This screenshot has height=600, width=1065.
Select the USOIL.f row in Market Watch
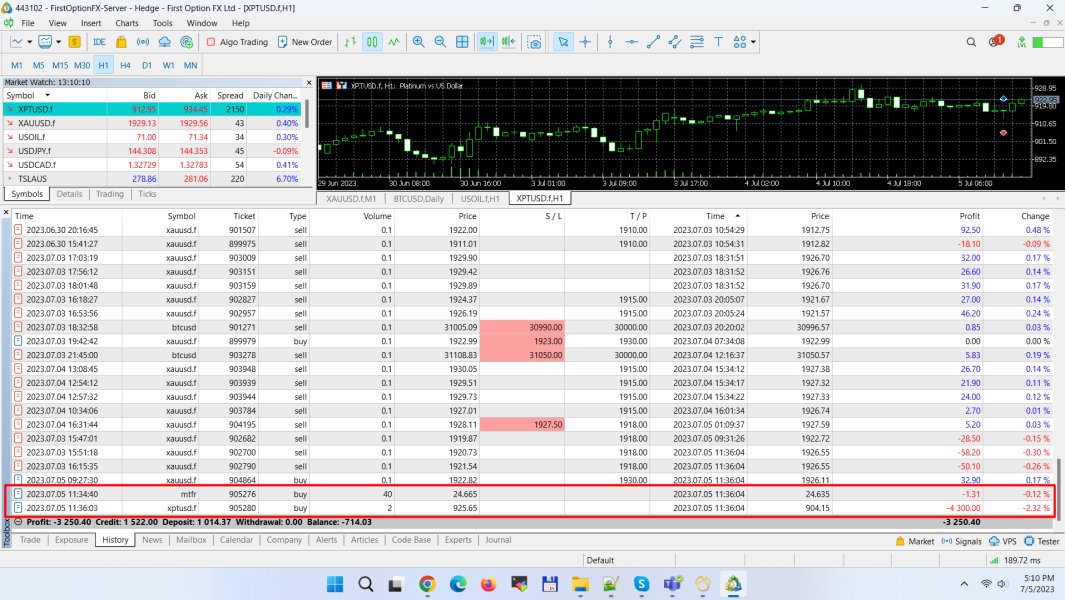pyautogui.click(x=154, y=137)
